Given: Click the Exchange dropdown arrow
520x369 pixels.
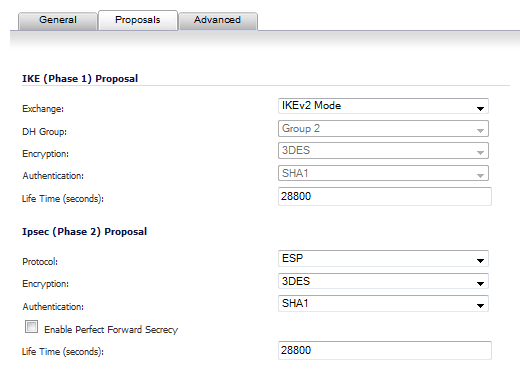Looking at the screenshot, I should pyautogui.click(x=480, y=108).
